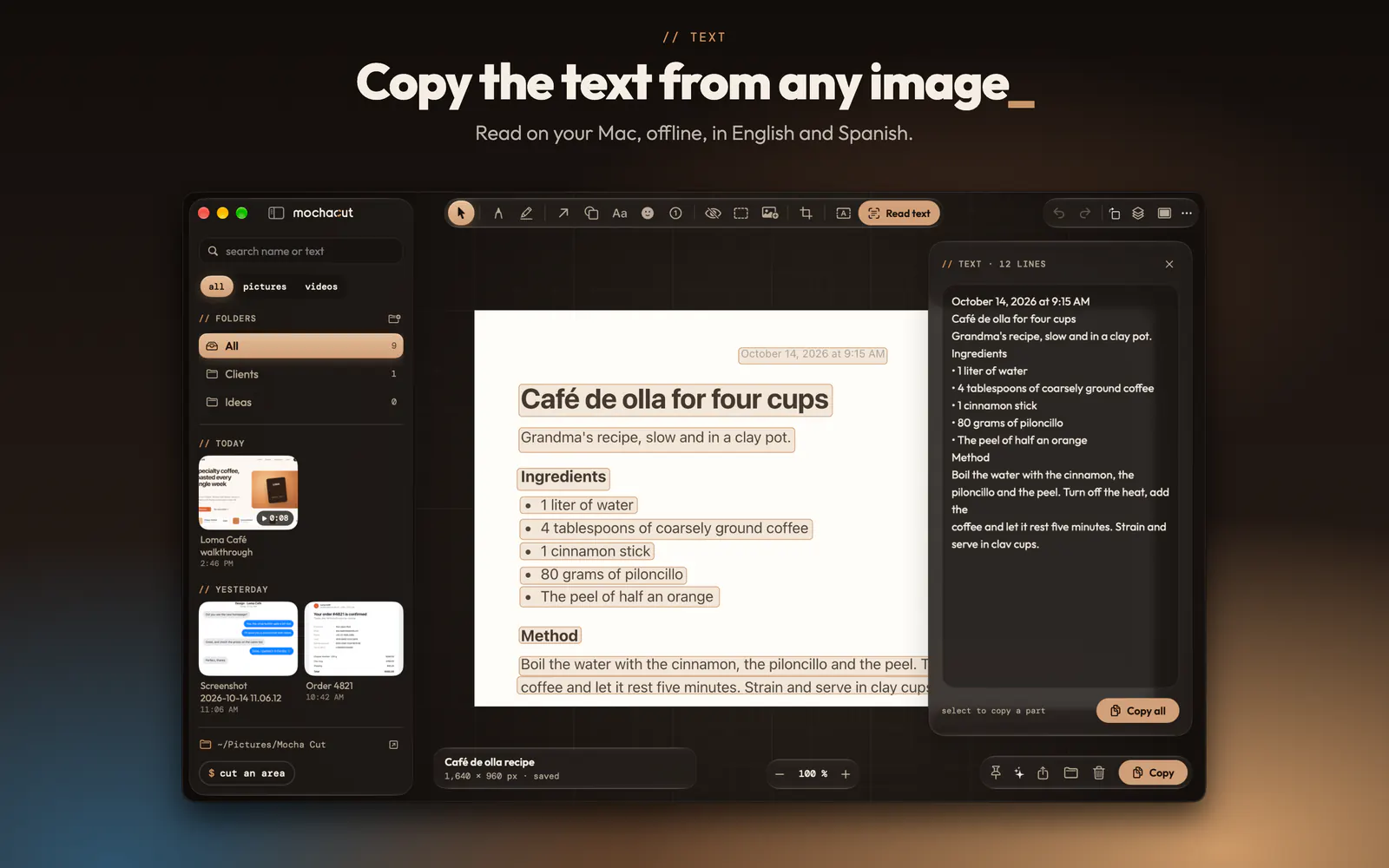Activate the crop tool
The width and height of the screenshot is (1389, 868).
[x=806, y=213]
